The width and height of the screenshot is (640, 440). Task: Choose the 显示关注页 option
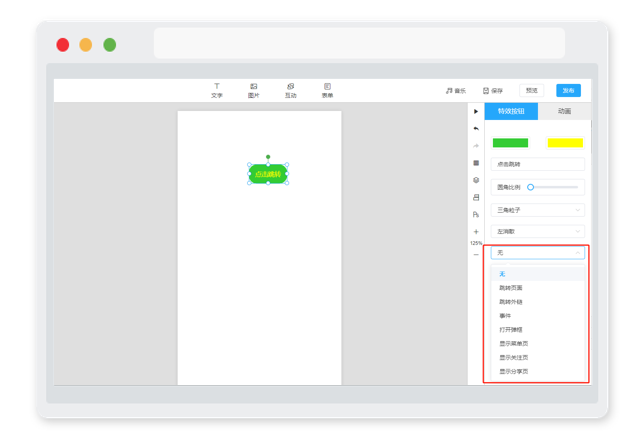pos(538,357)
